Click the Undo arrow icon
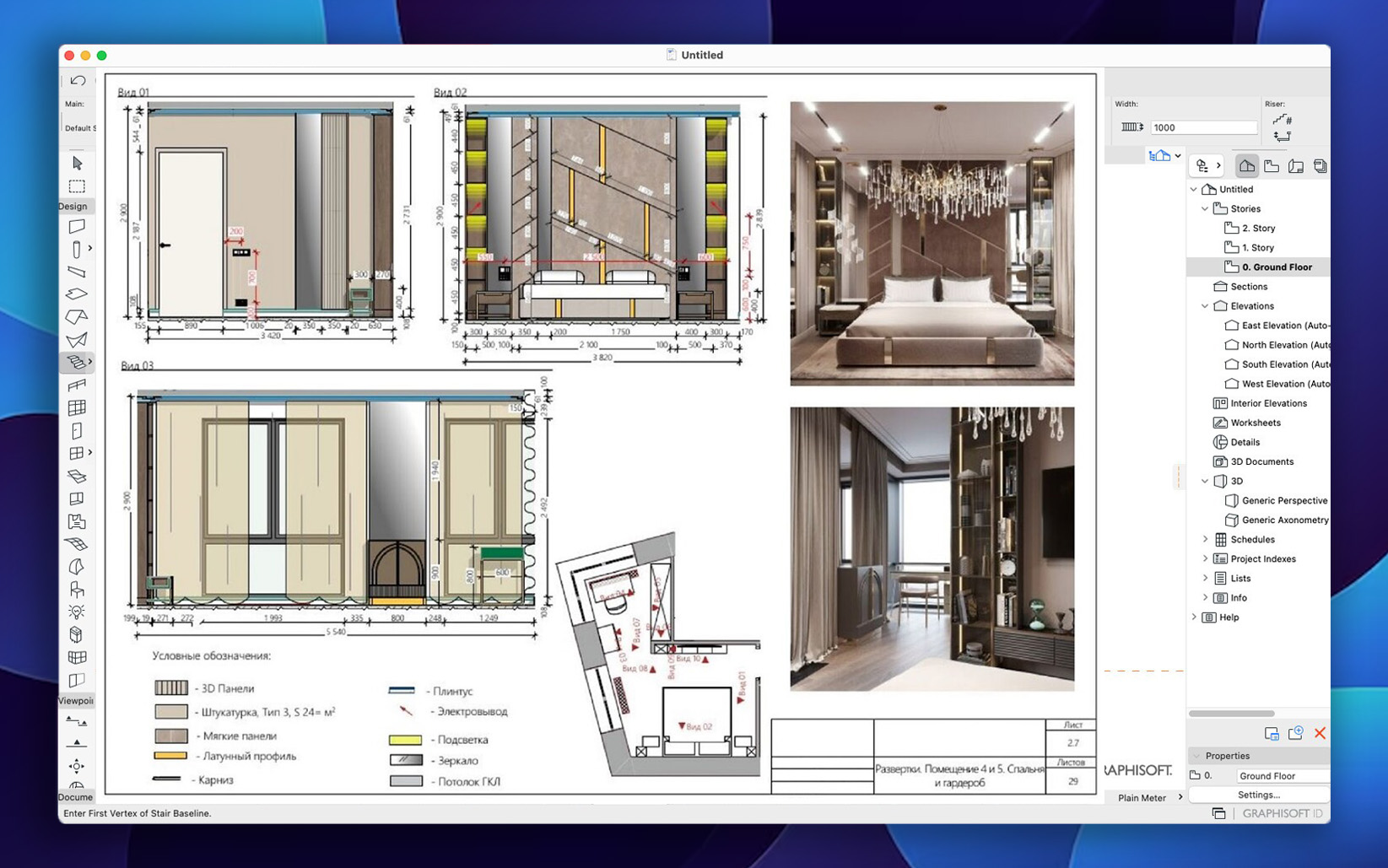Screen dimensions: 1388x868 tap(78, 81)
